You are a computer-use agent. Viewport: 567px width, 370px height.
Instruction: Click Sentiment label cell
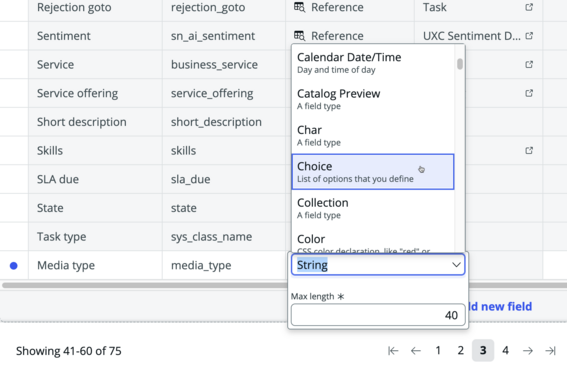[95, 36]
